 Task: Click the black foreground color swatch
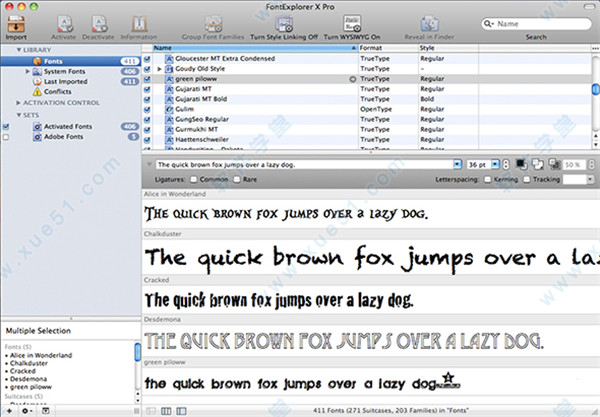[520, 163]
